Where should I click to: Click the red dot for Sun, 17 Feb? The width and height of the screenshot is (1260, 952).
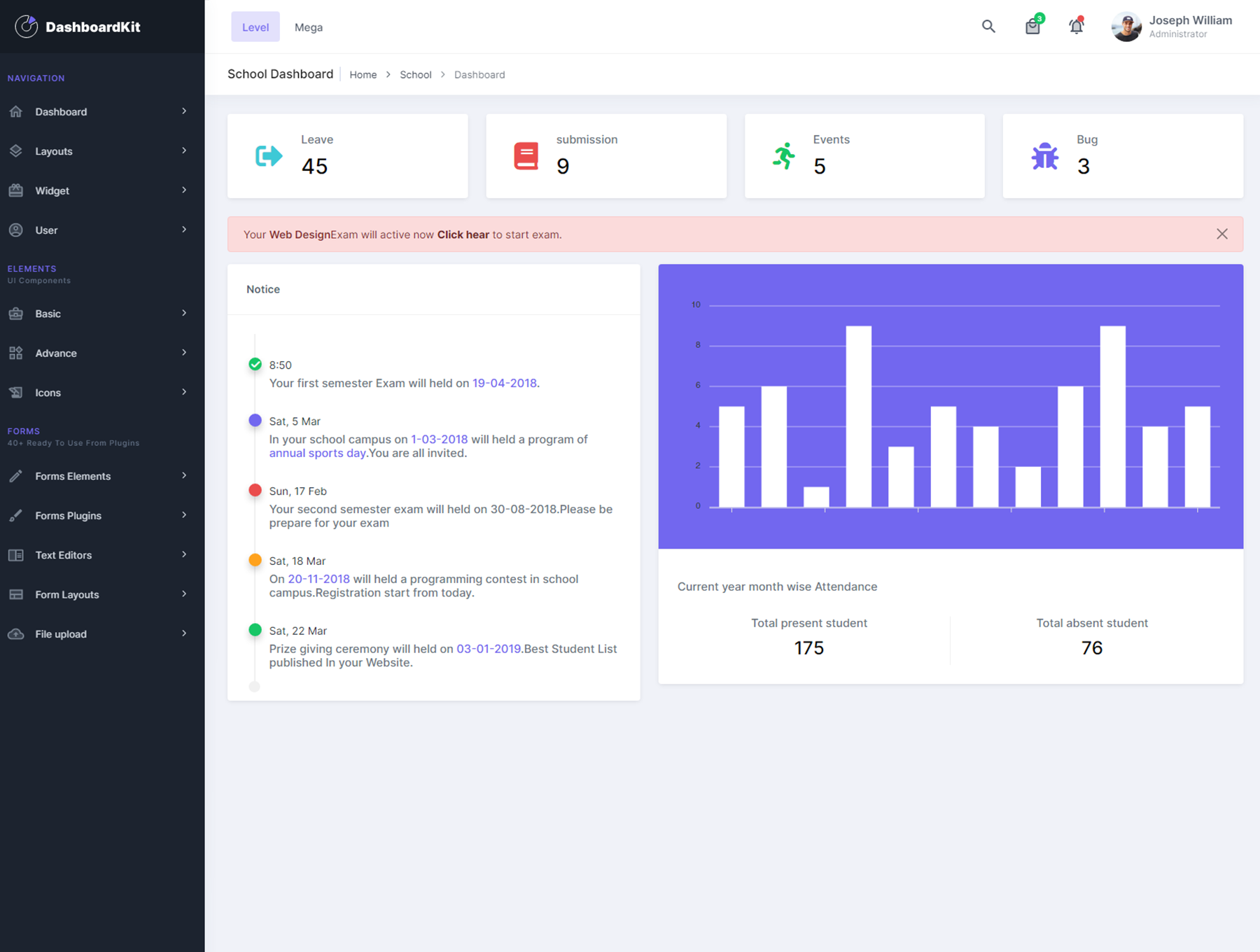point(255,490)
